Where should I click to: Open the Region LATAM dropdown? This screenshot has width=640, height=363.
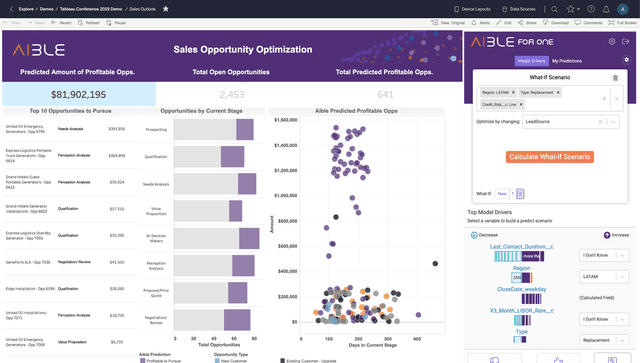point(604,277)
